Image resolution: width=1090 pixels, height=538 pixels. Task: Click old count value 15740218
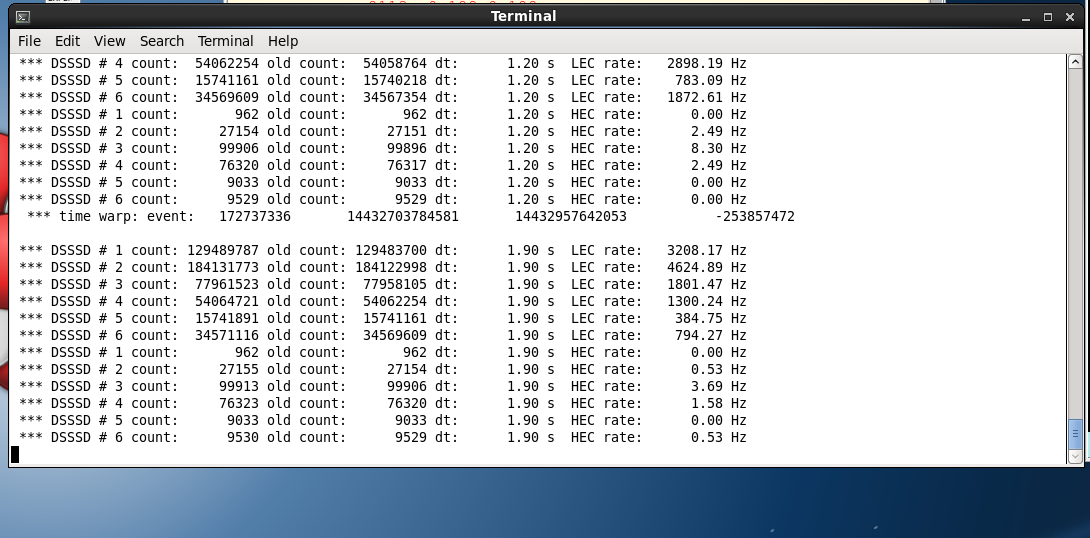click(x=395, y=80)
